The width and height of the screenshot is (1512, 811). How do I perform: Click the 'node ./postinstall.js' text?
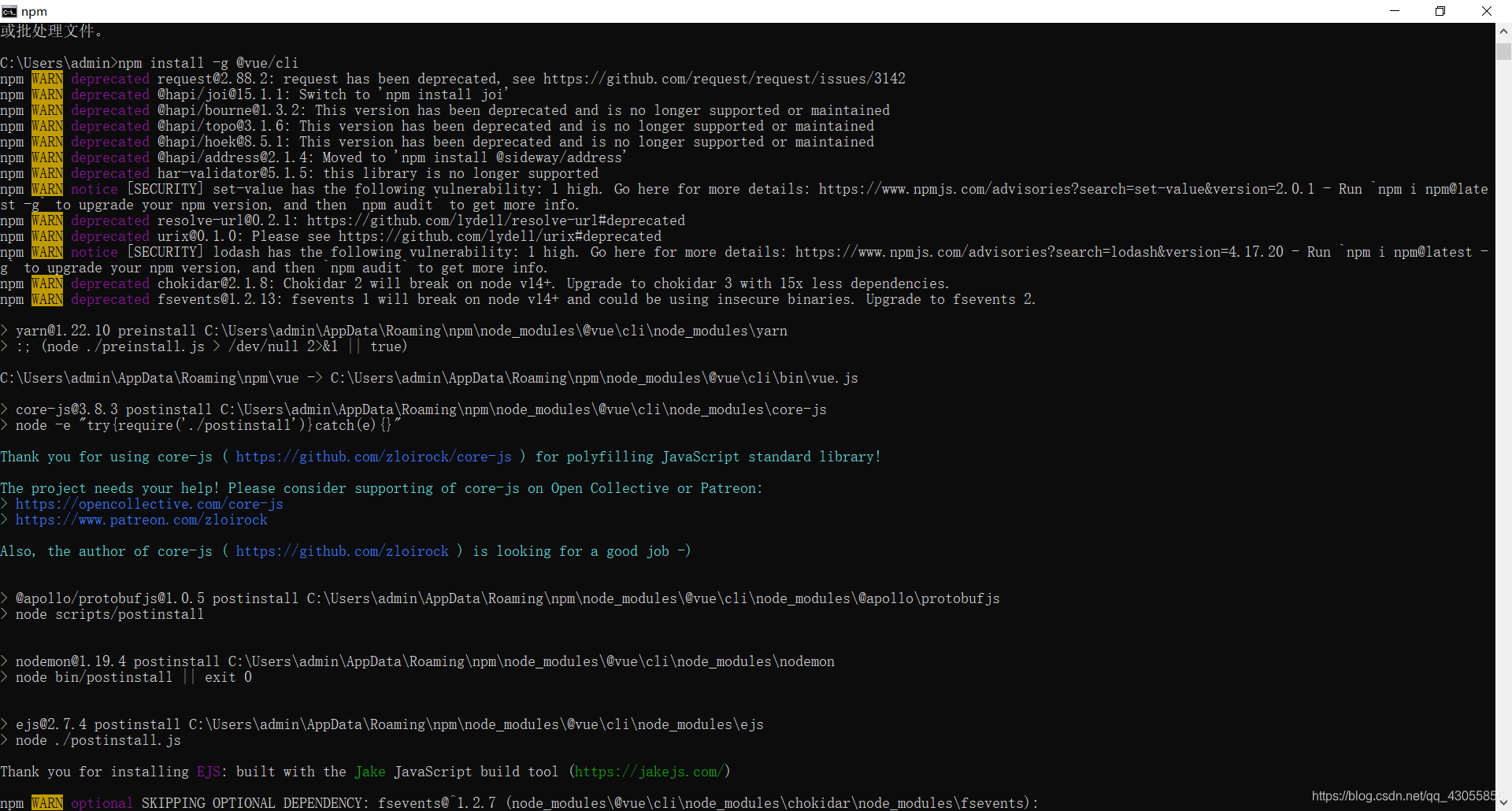(98, 740)
